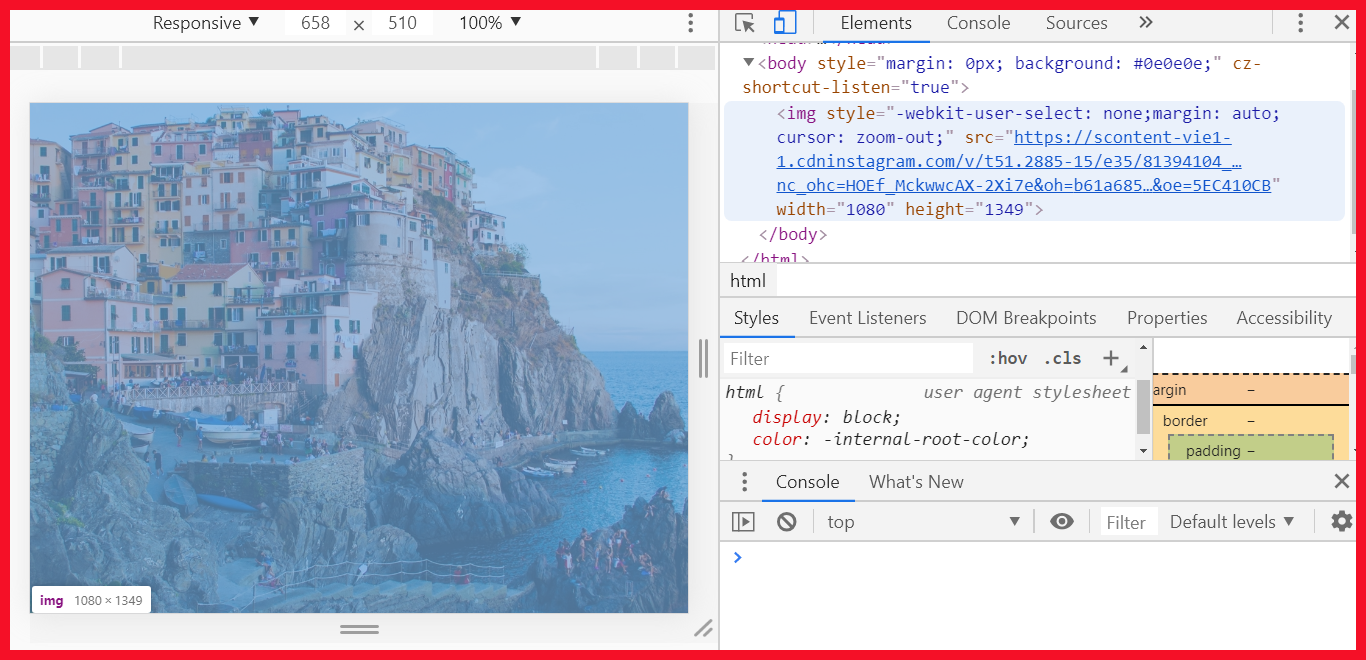Image resolution: width=1366 pixels, height=660 pixels.
Task: Click the viewport width field 658
Action: [315, 23]
